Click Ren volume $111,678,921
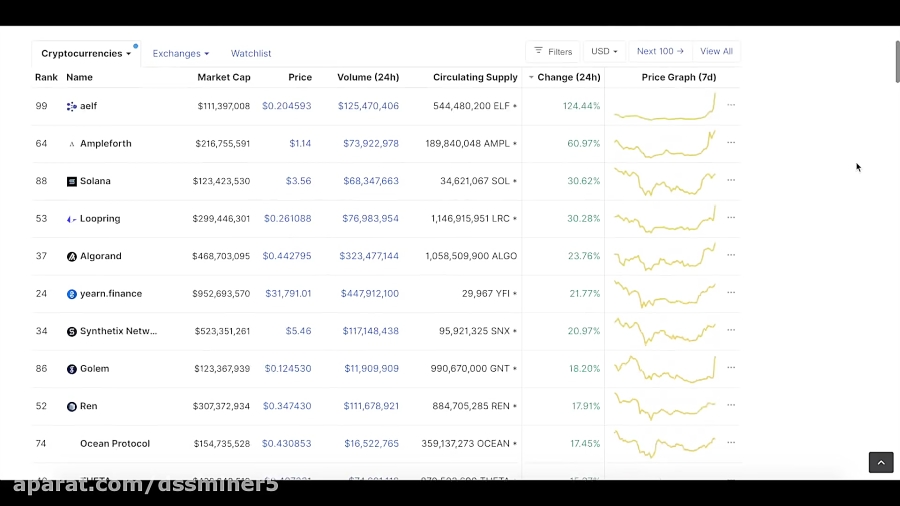This screenshot has width=900, height=506. click(371, 406)
